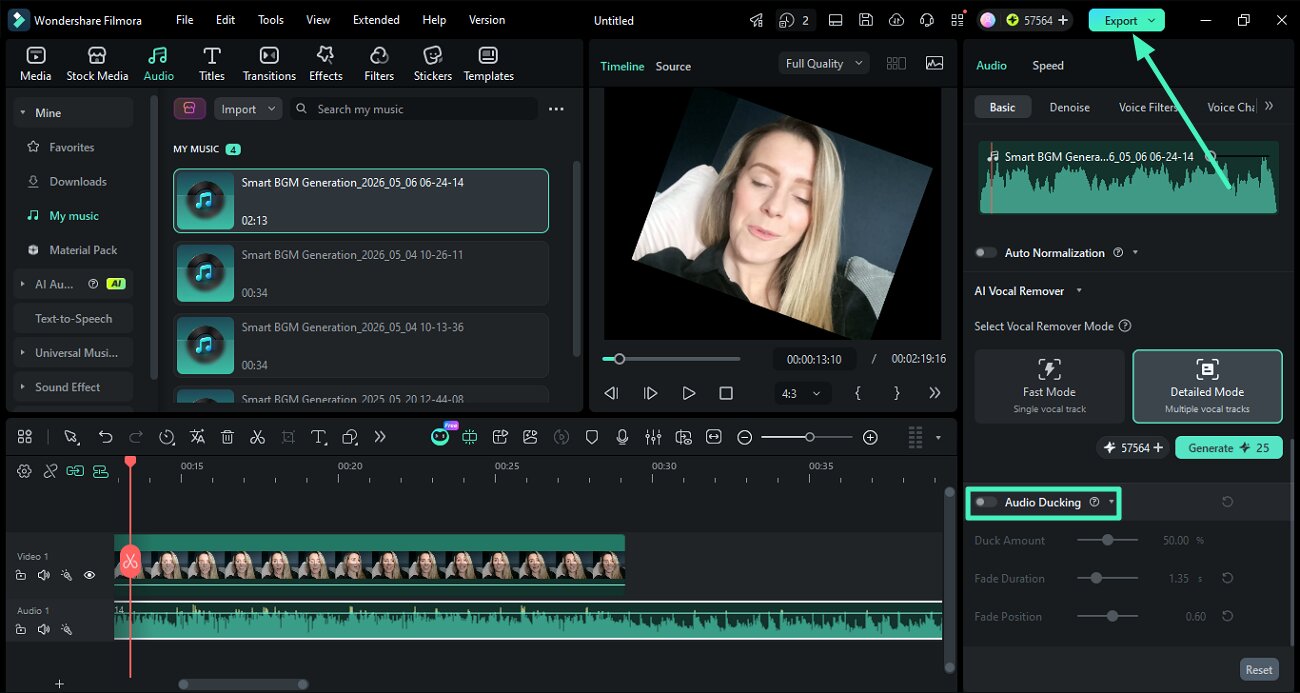This screenshot has height=693, width=1300.
Task: Open the 4:3 aspect ratio dropdown
Action: pyautogui.click(x=801, y=393)
